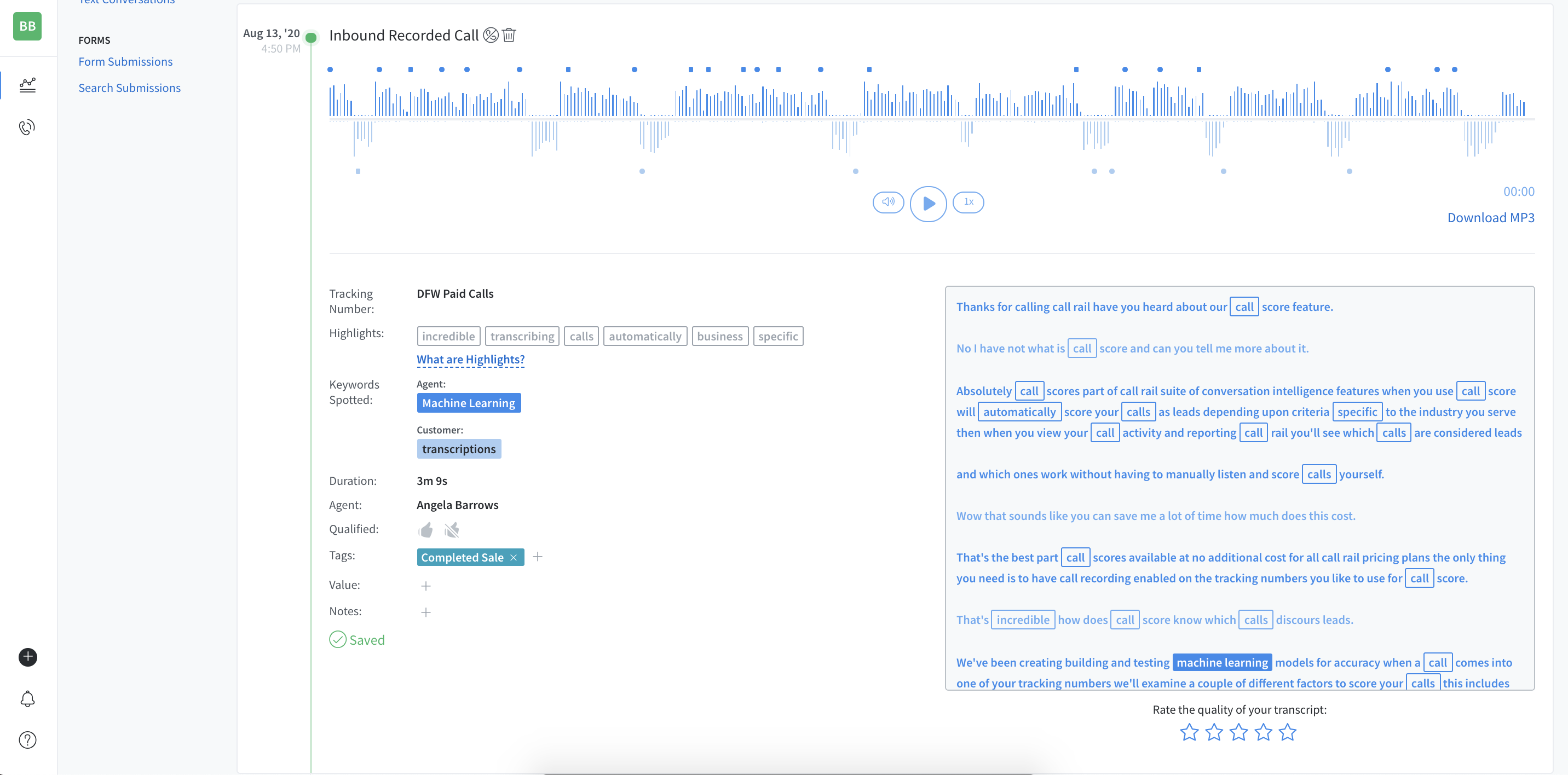The width and height of the screenshot is (1568, 775).
Task: Play the inbound call recording
Action: pos(927,203)
